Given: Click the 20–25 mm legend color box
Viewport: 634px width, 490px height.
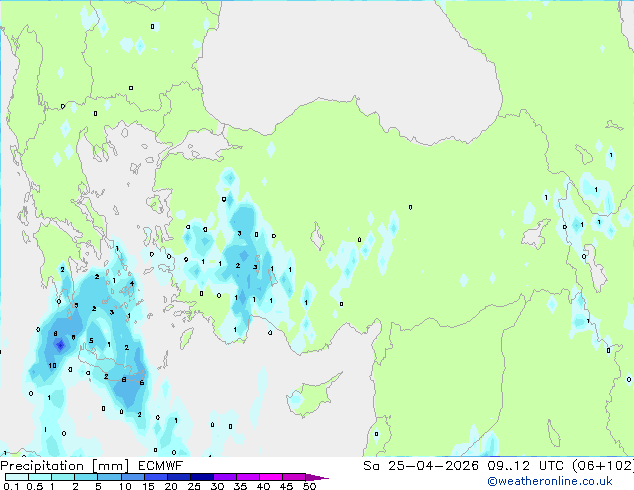Looking at the screenshot, I should point(178,477).
